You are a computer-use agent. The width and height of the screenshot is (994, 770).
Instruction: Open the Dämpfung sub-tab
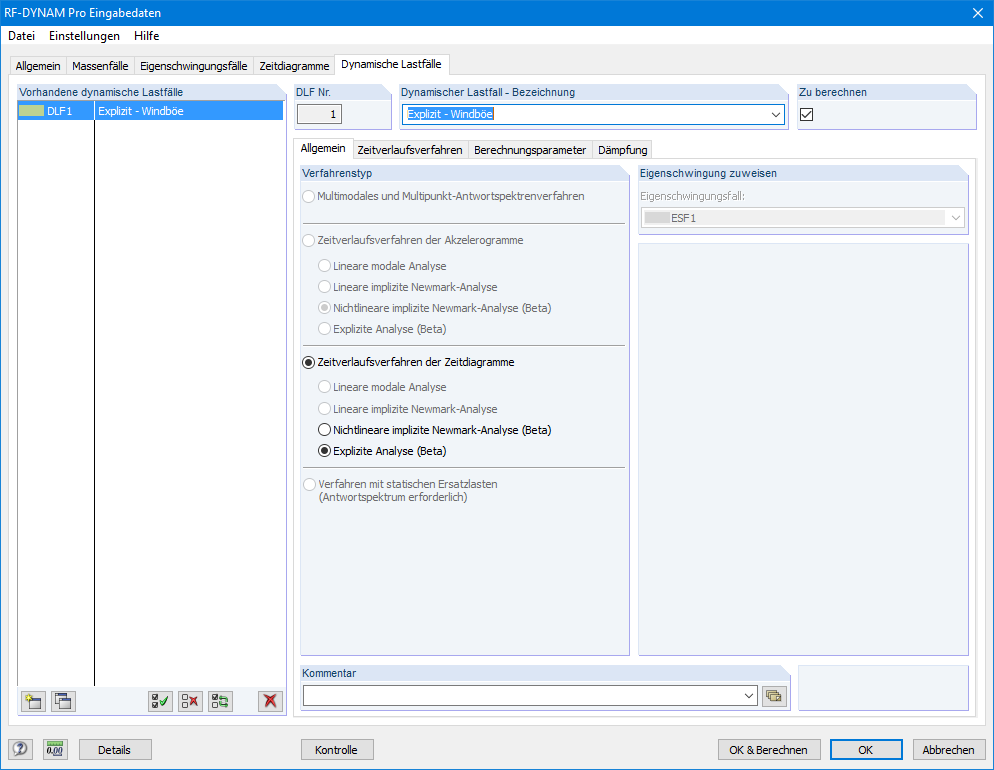coord(623,150)
